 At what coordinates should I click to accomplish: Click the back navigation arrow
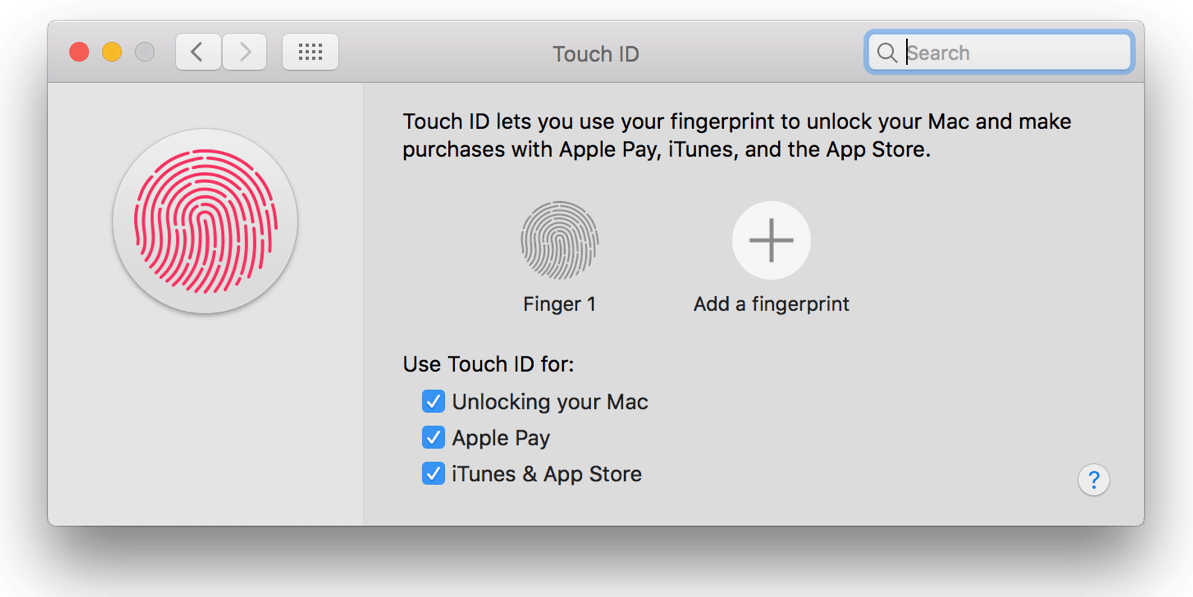point(197,51)
